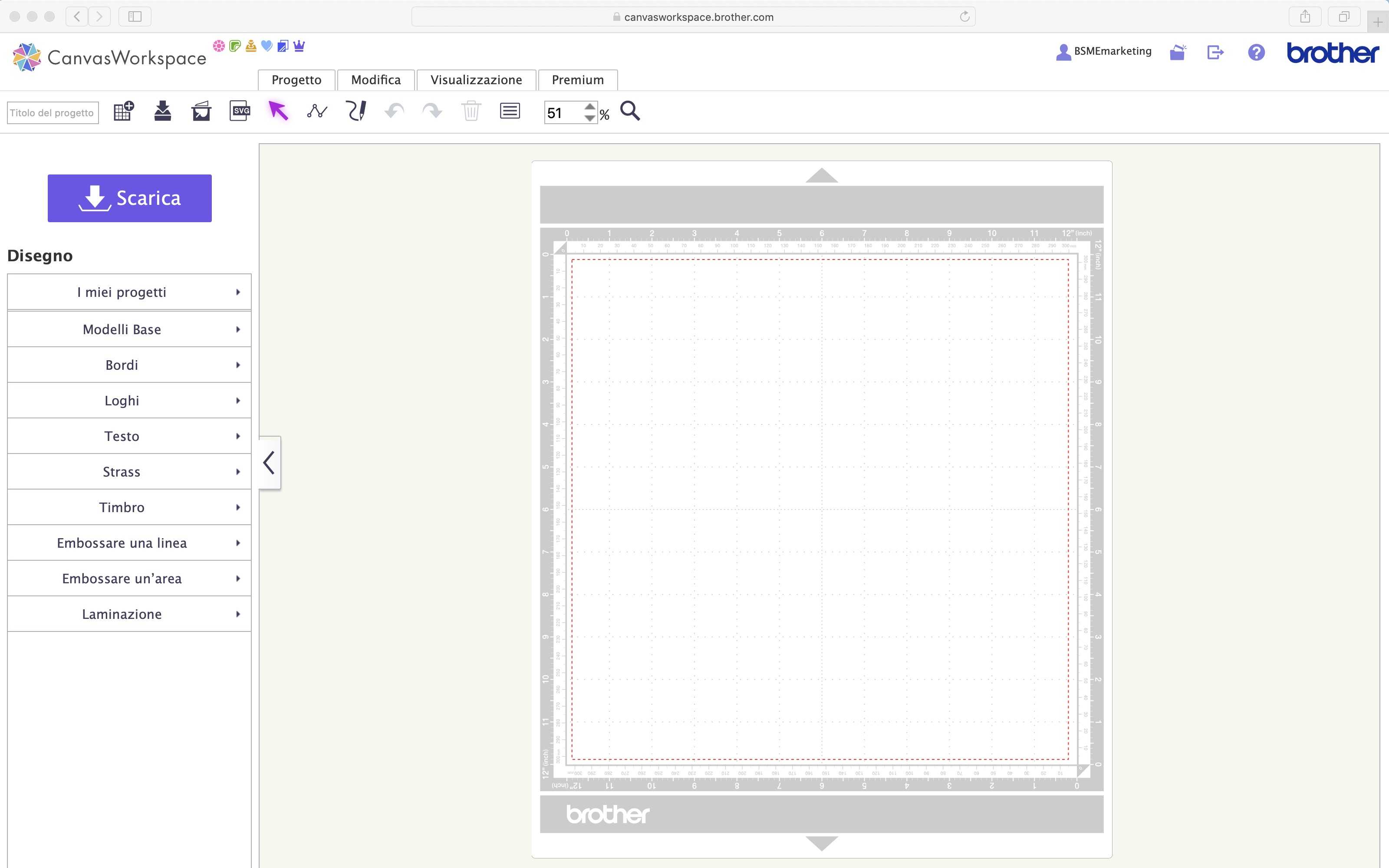
Task: Click the CanvasWorkspace logo
Action: point(109,57)
